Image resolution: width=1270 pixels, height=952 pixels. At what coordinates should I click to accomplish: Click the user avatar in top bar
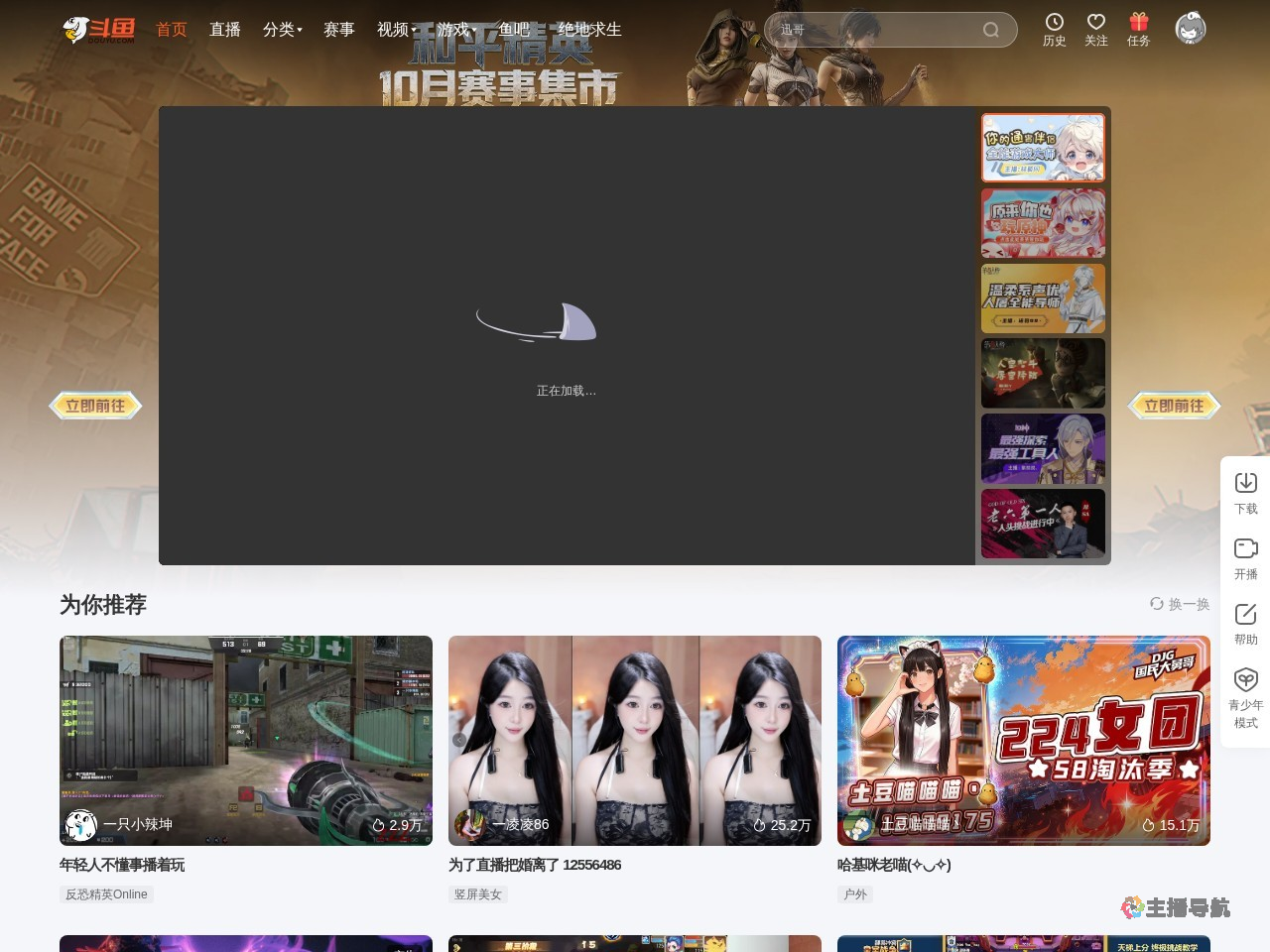[x=1190, y=29]
